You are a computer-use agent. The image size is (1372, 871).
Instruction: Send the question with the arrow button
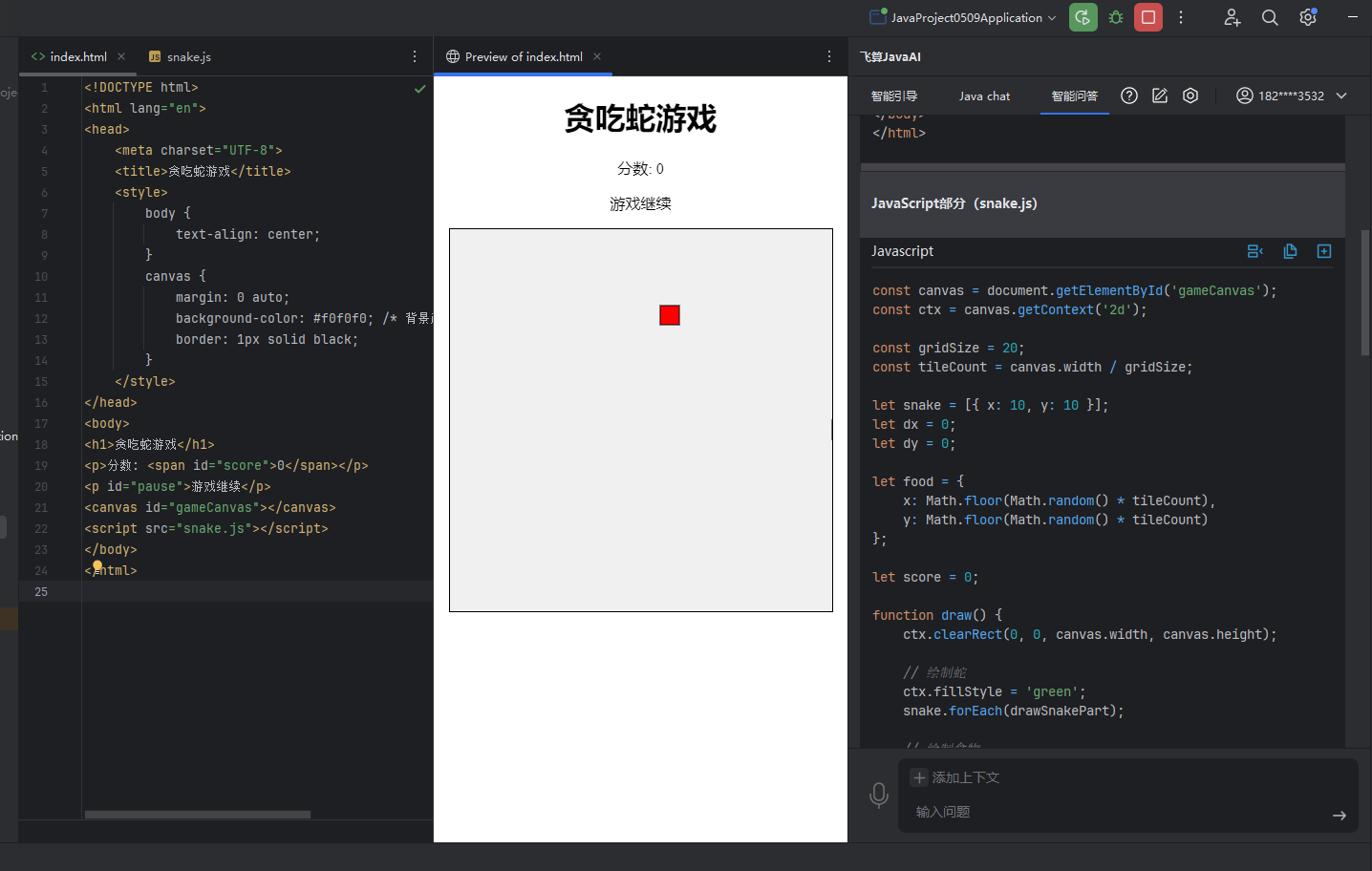click(1340, 816)
